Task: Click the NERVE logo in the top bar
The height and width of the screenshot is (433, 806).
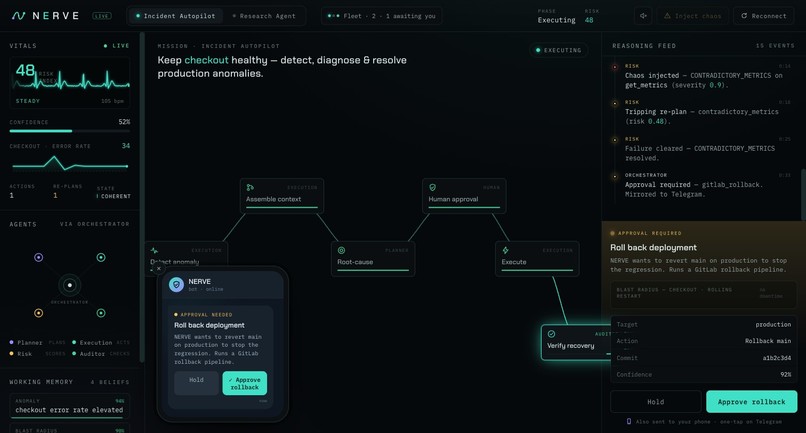Action: [x=45, y=16]
